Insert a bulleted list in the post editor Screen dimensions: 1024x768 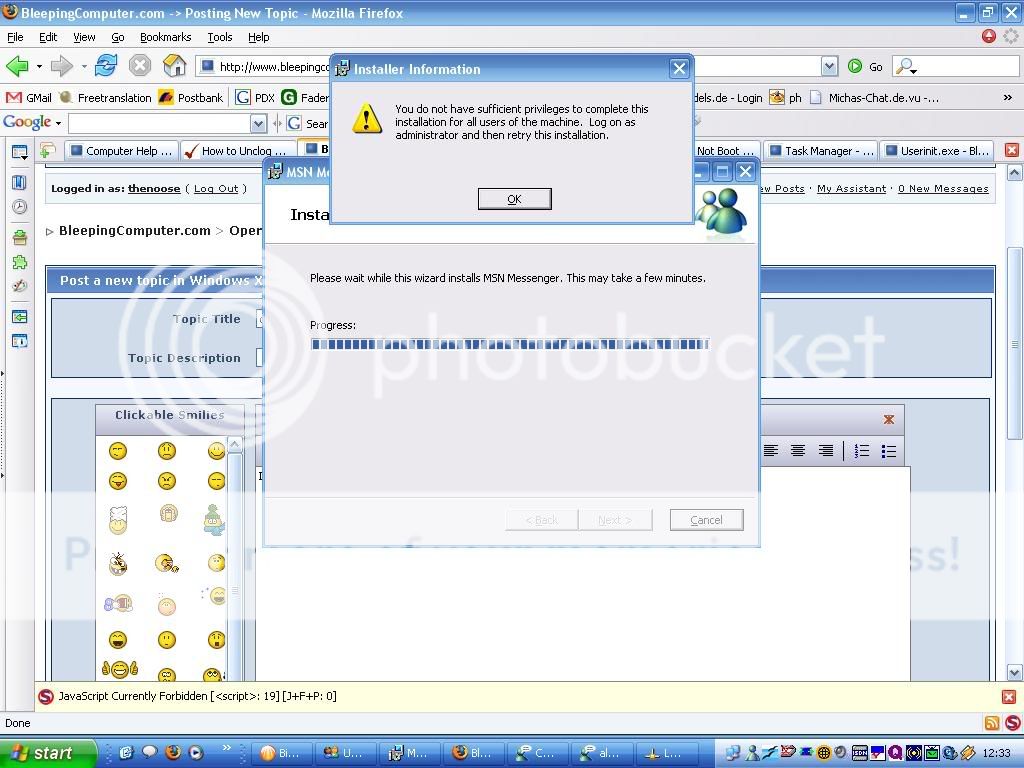pyautogui.click(x=889, y=451)
